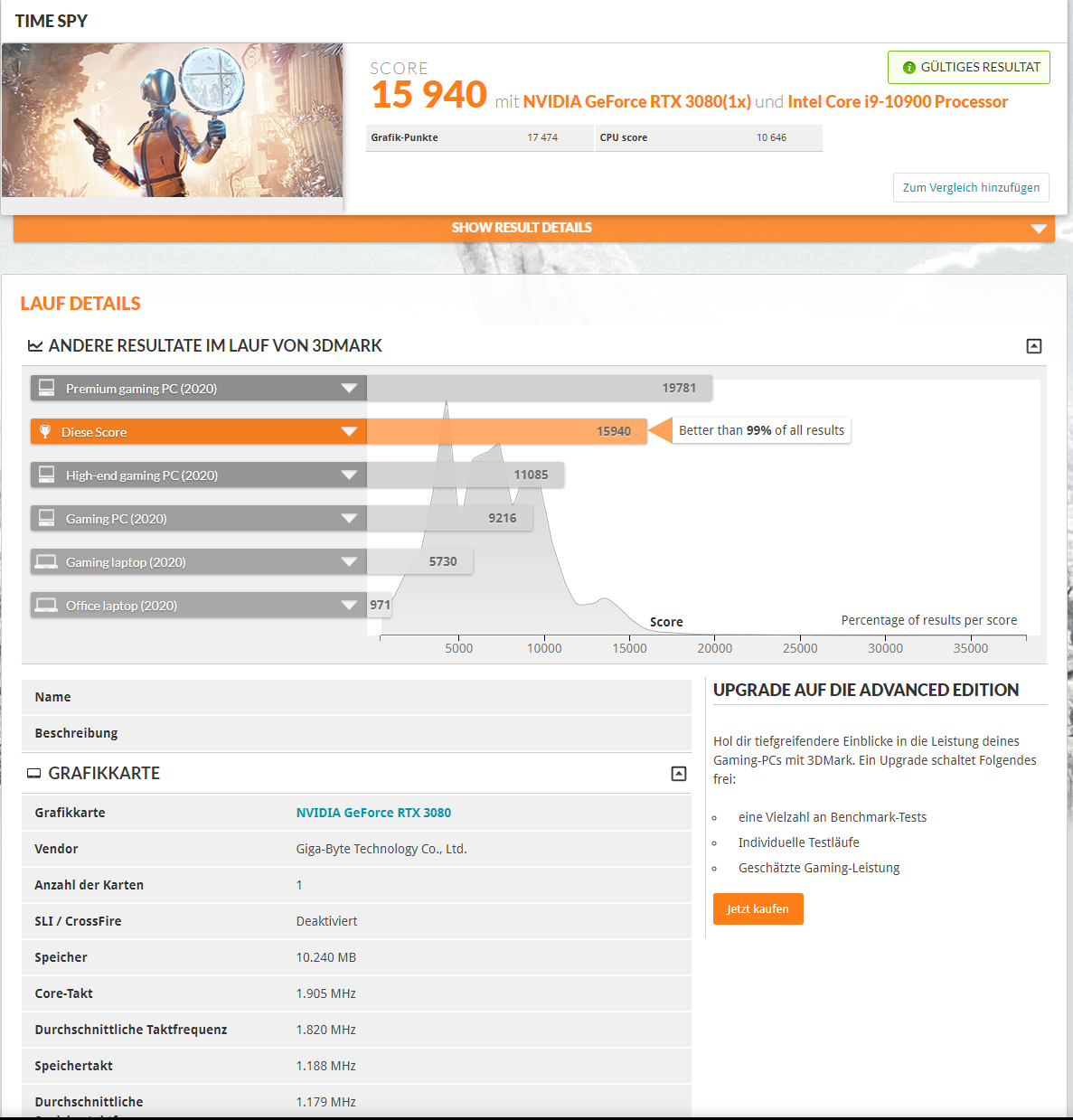Click 'eine Vielzahl an Benchmark-Tests' bullet

pos(833,817)
